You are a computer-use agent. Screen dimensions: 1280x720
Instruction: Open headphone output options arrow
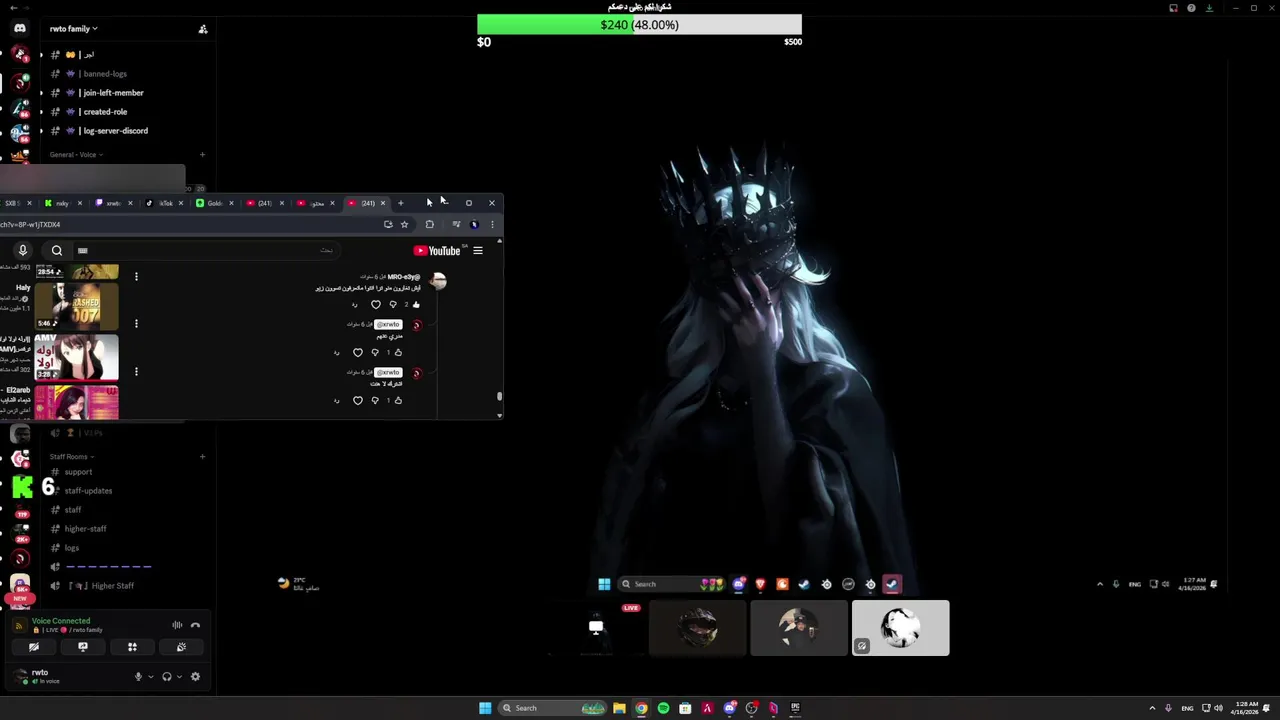179,677
